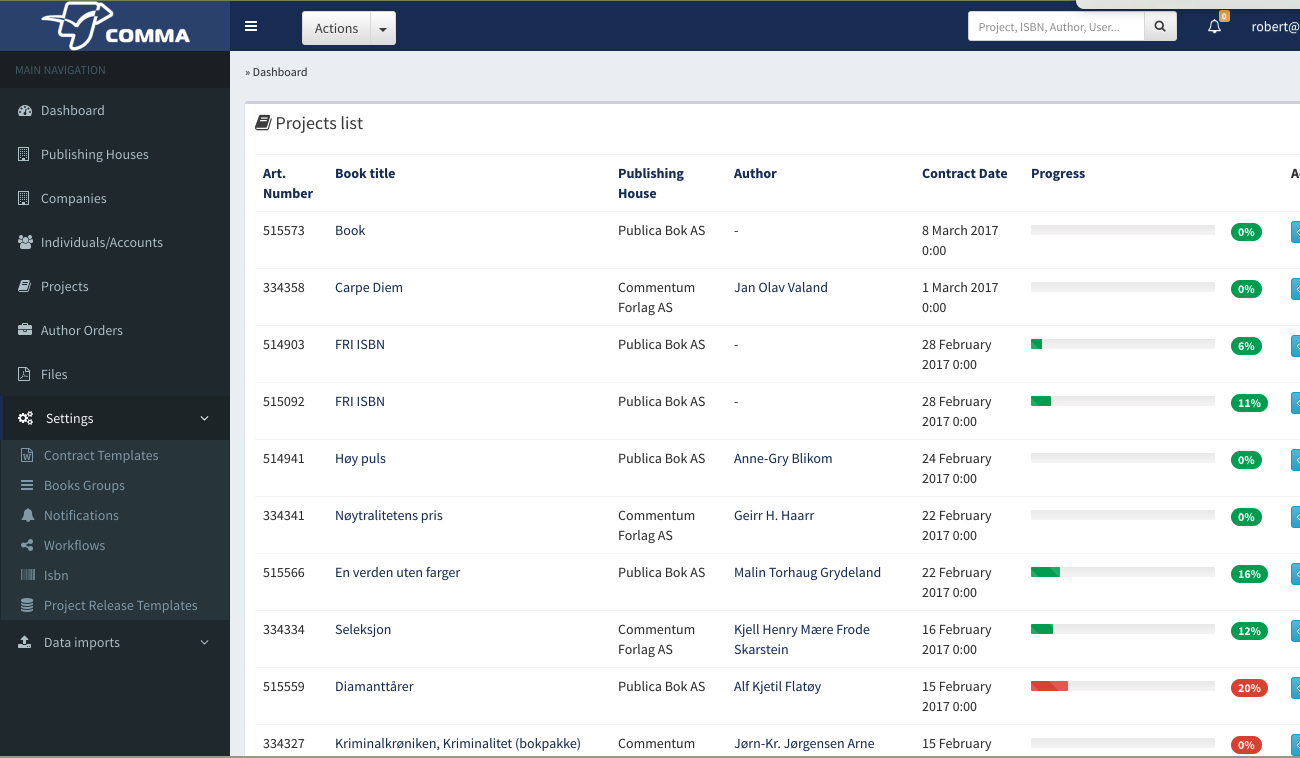Click author Geirr H. Haarr

(774, 516)
